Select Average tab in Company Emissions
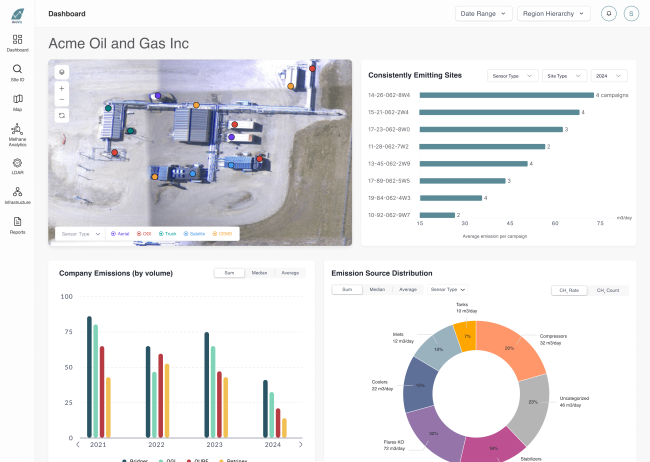650x462 pixels. pyautogui.click(x=290, y=273)
